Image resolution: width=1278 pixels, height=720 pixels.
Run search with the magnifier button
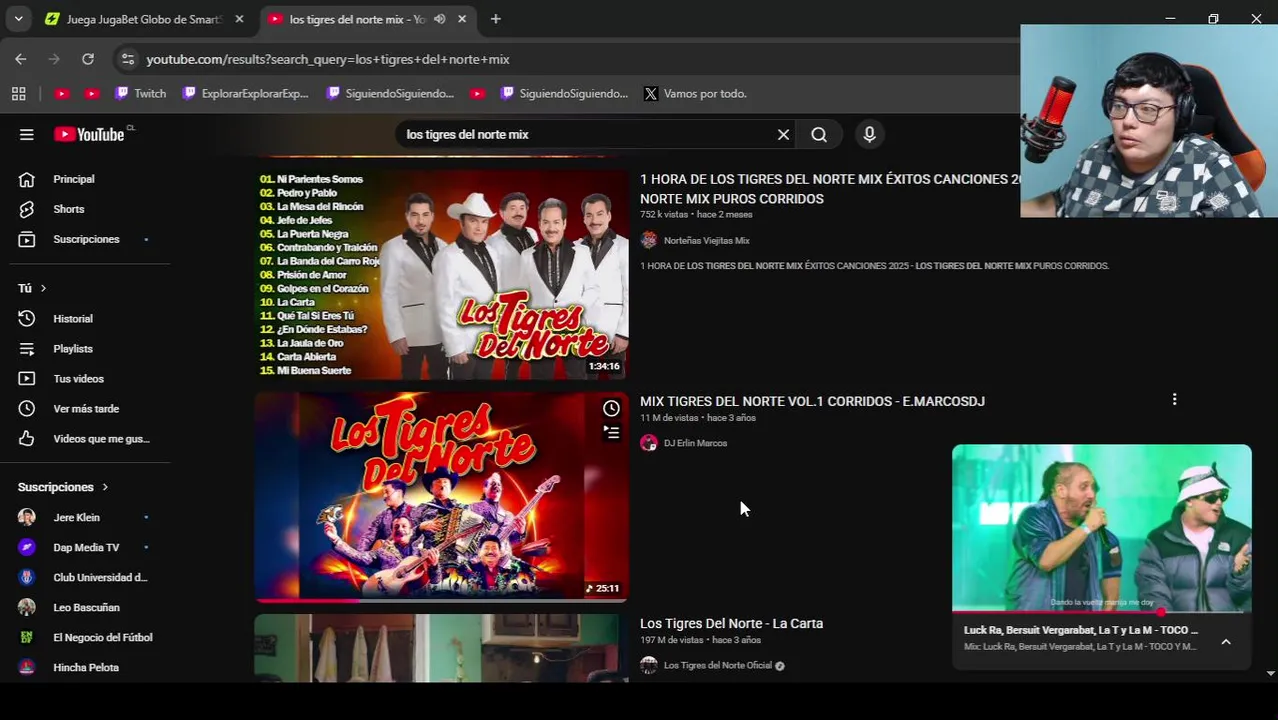[819, 134]
